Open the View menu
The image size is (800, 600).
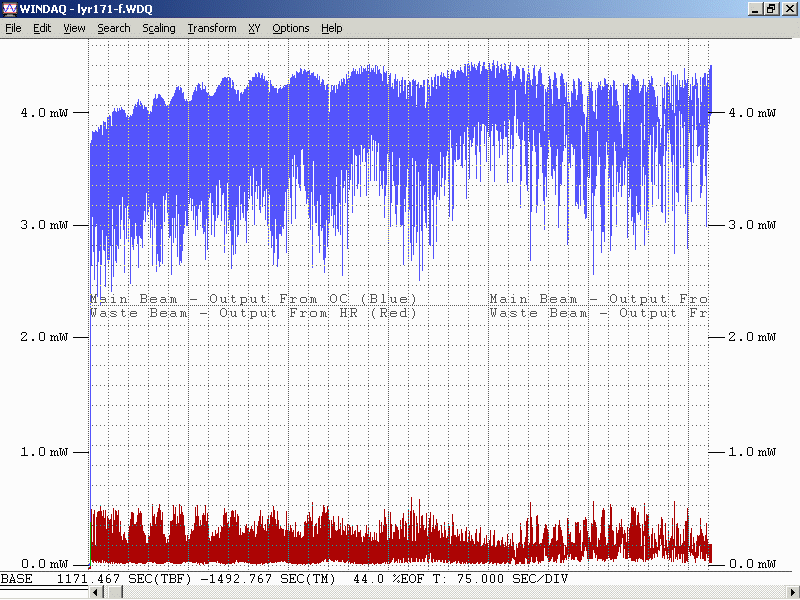click(74, 28)
